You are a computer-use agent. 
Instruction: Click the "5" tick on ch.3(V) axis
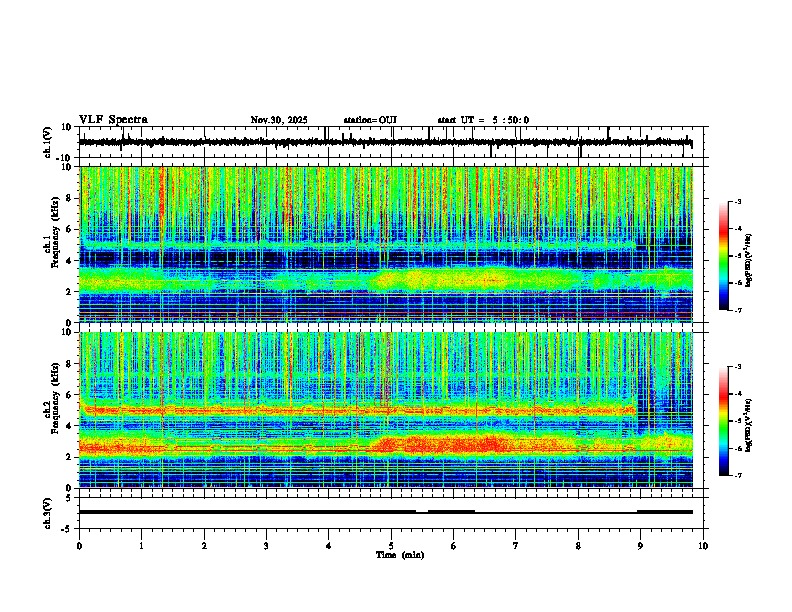click(x=70, y=498)
